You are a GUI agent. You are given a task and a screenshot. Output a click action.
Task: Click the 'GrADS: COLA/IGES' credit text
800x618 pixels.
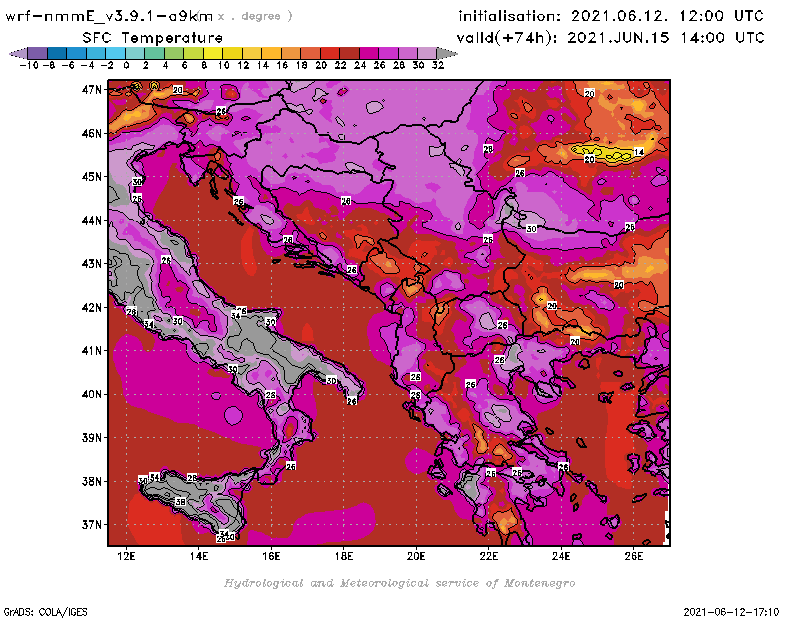(x=46, y=612)
